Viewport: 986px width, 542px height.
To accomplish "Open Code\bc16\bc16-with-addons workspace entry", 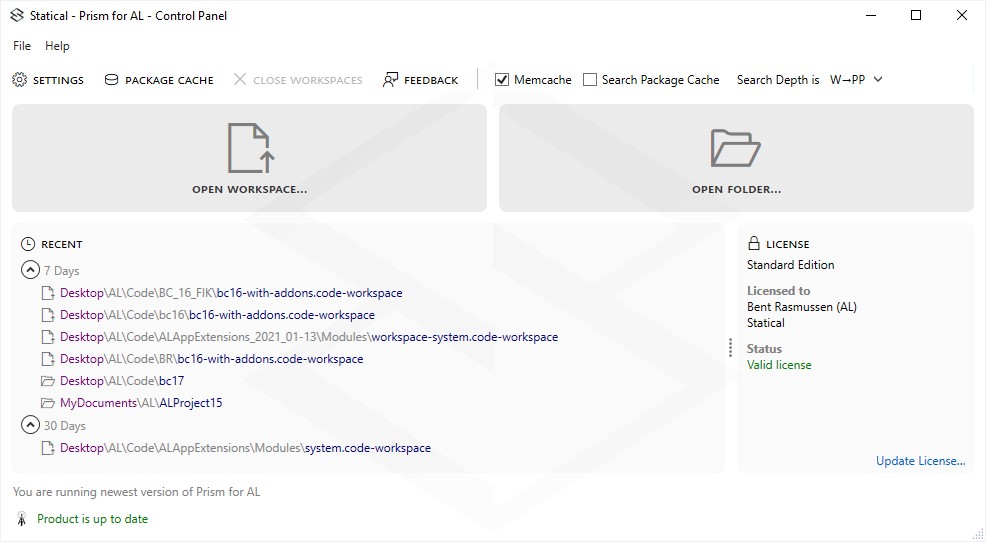I will 217,315.
